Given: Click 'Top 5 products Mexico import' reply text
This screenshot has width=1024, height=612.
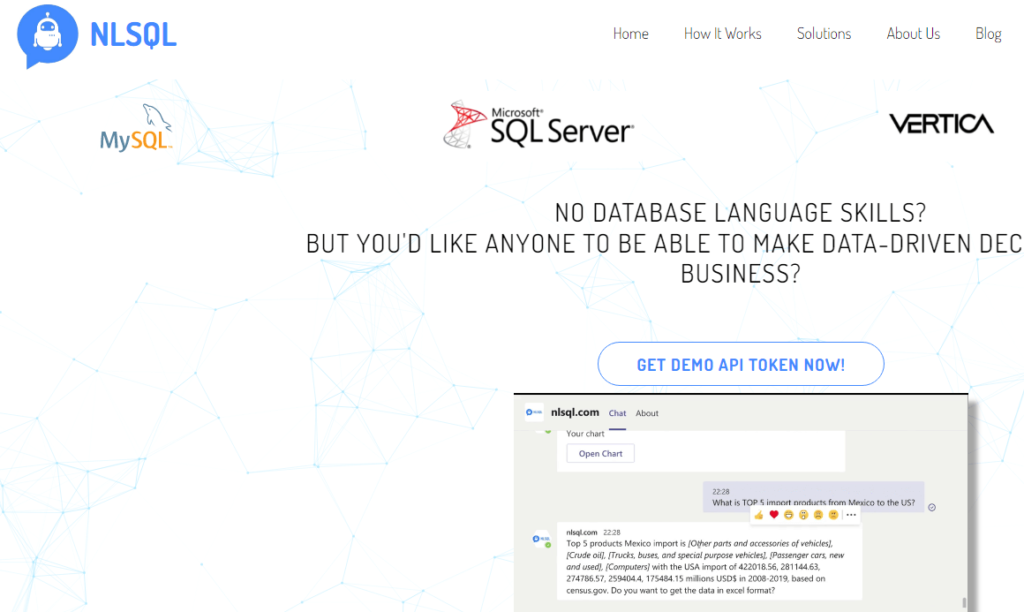Looking at the screenshot, I should click(x=705, y=566).
